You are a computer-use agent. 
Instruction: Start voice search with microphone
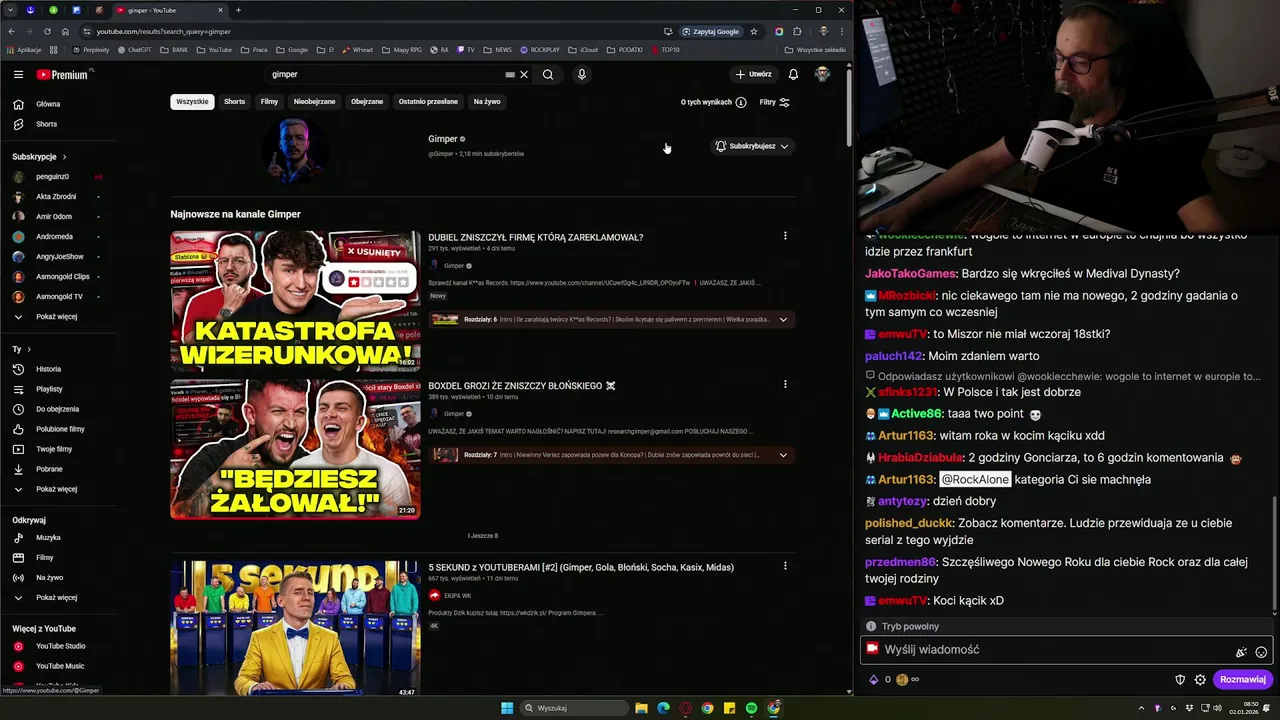coord(581,74)
